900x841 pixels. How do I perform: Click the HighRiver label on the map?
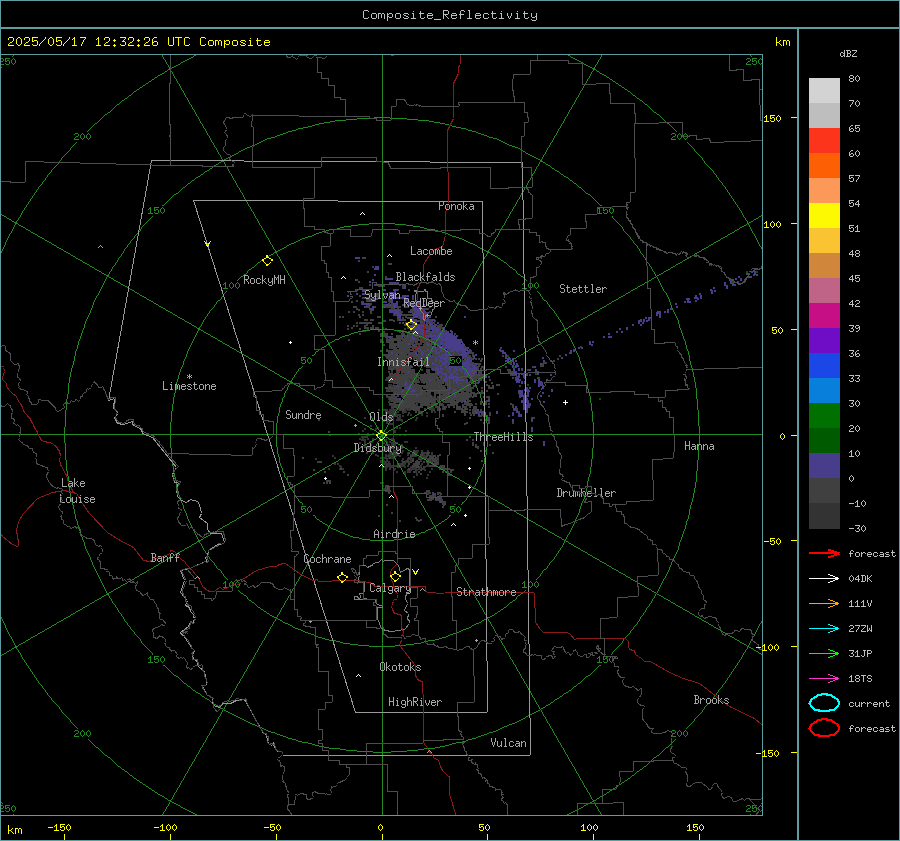click(x=415, y=702)
